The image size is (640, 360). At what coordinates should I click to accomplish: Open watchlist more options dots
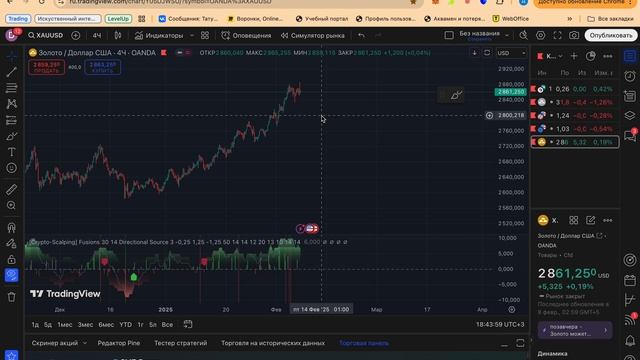click(x=608, y=56)
